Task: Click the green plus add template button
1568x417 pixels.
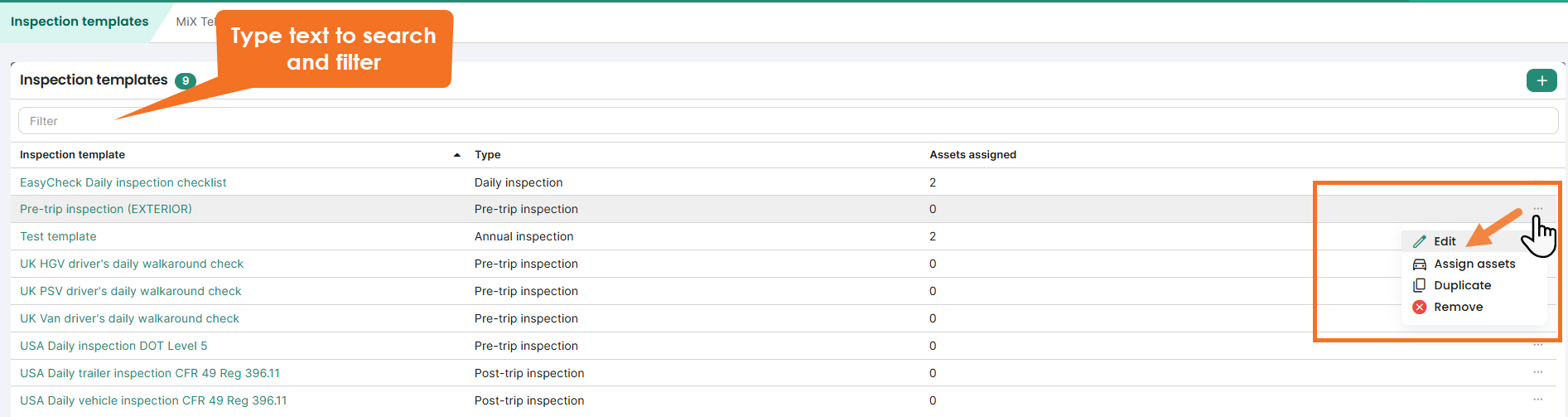Action: [1541, 80]
